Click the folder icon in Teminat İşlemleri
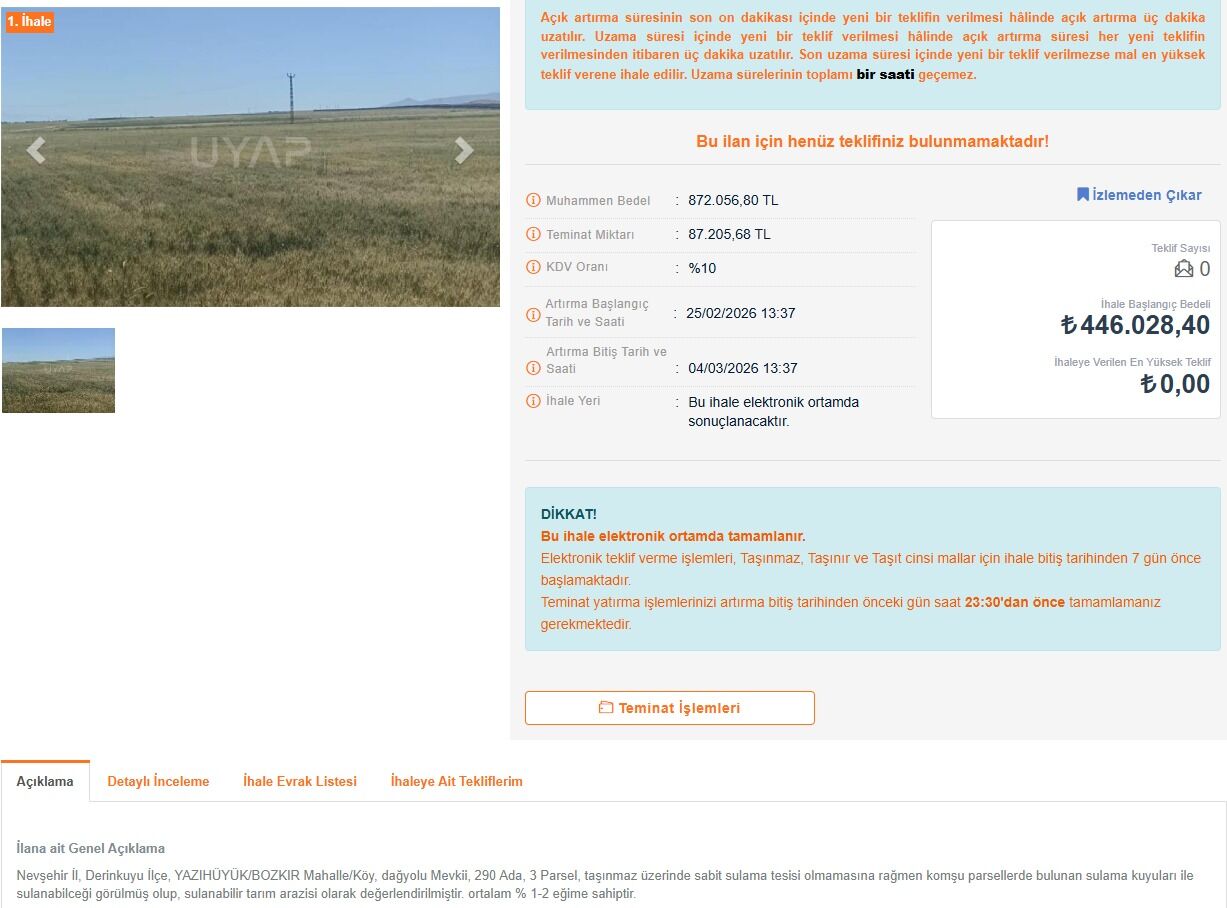The width and height of the screenshot is (1227, 908). [606, 708]
